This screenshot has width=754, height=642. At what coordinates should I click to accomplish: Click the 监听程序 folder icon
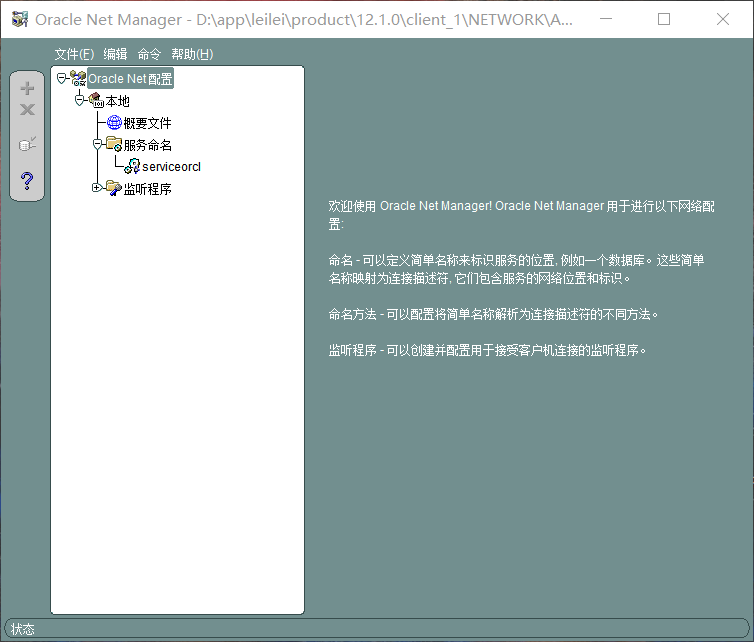114,187
